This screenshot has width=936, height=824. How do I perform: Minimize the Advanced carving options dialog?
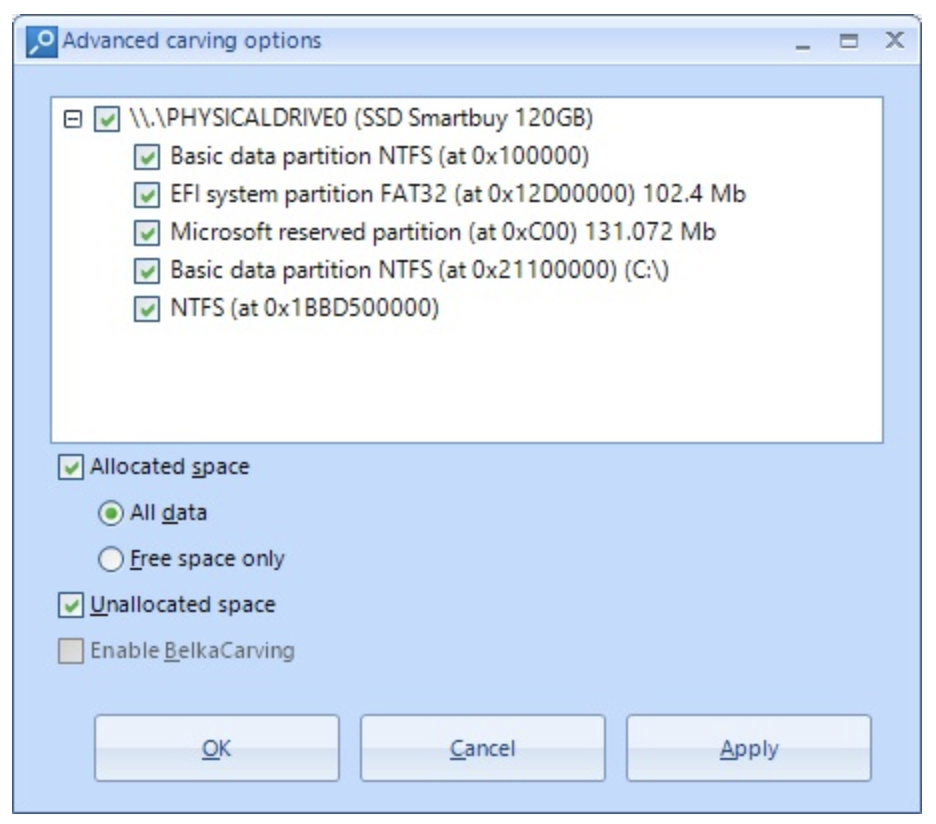(803, 42)
